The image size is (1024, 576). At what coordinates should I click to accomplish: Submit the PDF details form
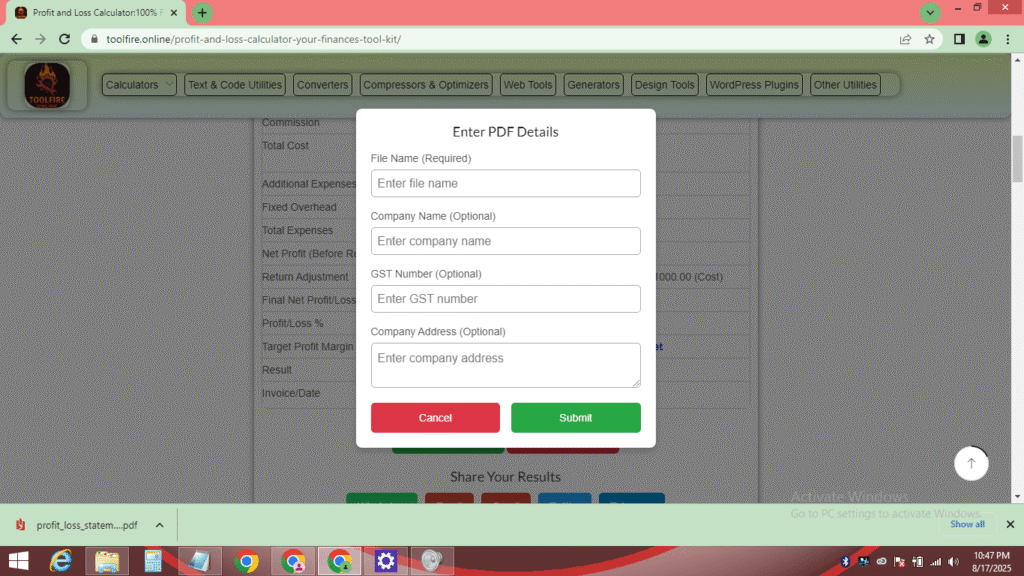[575, 417]
